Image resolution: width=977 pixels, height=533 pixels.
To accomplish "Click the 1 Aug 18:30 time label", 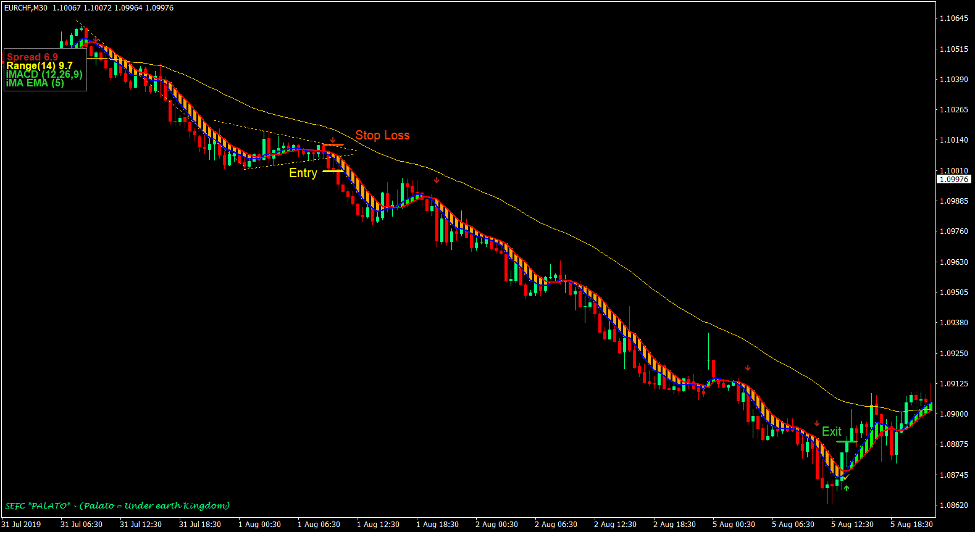I will (x=437, y=524).
